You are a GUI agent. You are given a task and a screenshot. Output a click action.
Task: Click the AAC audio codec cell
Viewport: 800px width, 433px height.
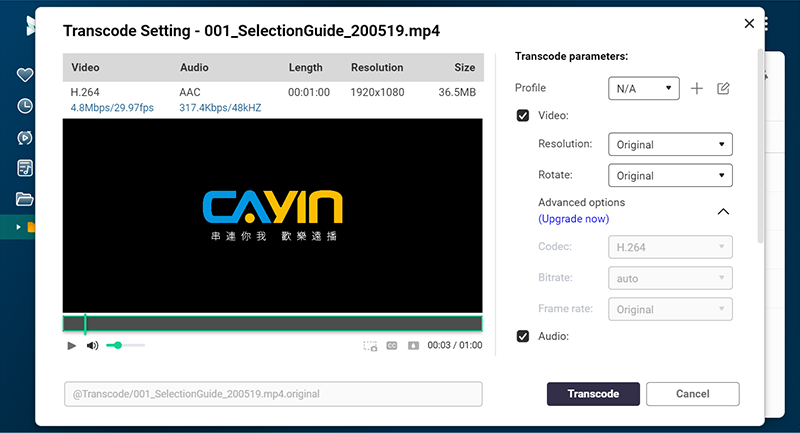click(190, 92)
